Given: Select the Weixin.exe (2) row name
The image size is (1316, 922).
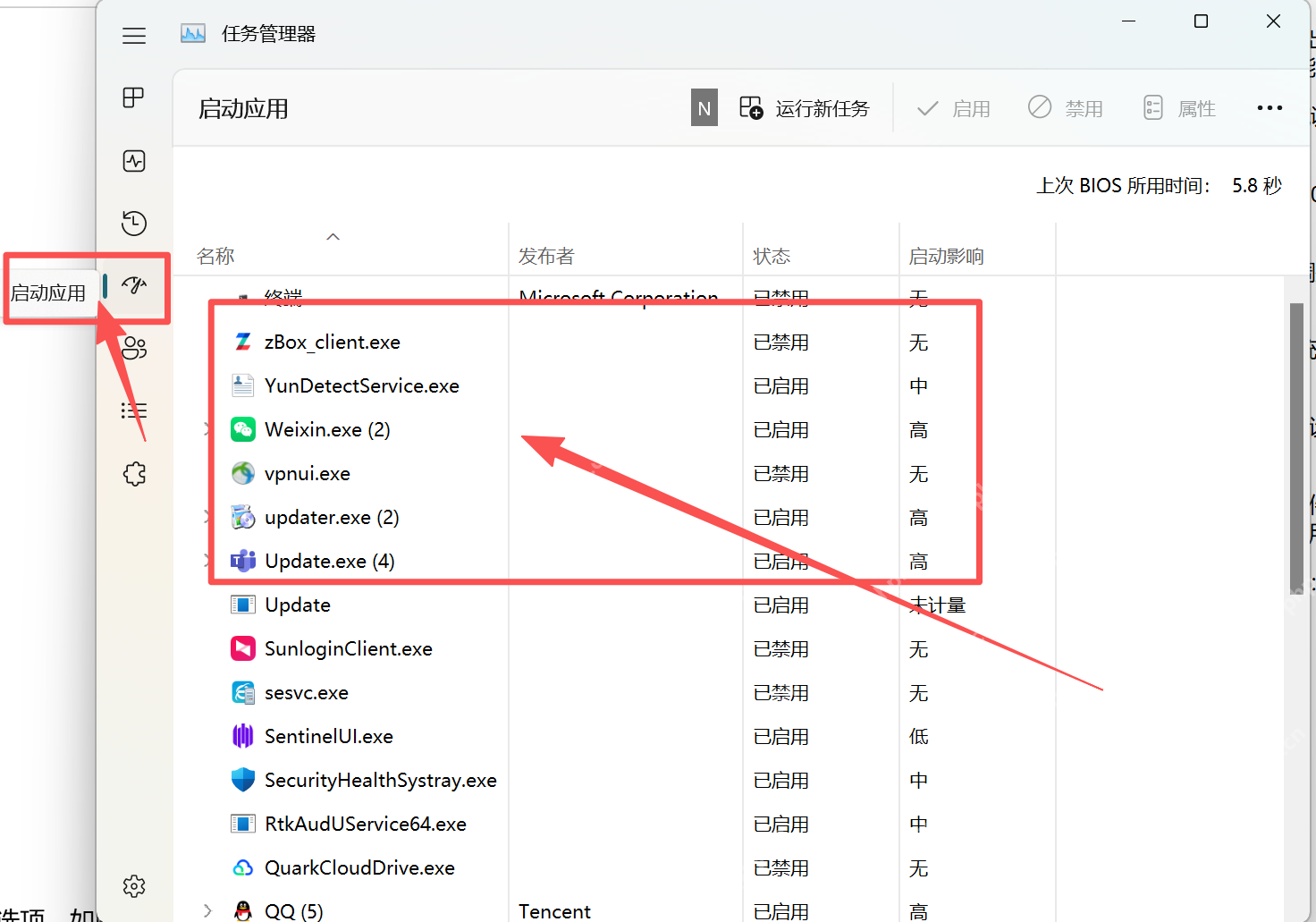Looking at the screenshot, I should (x=327, y=429).
